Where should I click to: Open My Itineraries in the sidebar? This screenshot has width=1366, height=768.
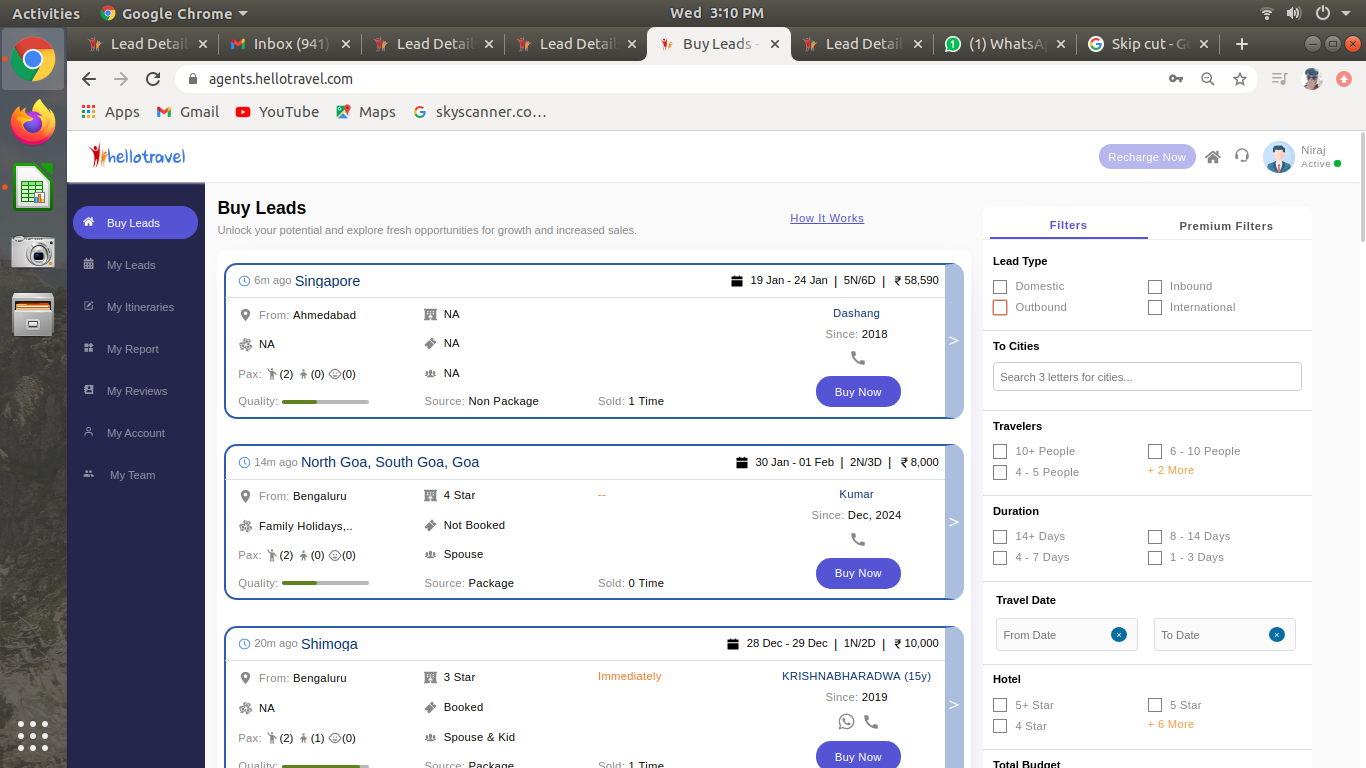(140, 307)
